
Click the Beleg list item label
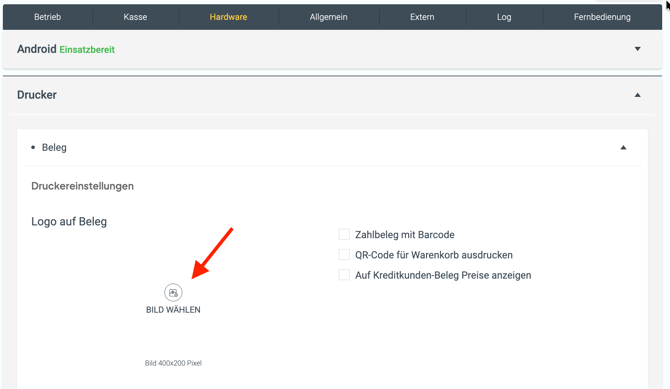coord(54,147)
